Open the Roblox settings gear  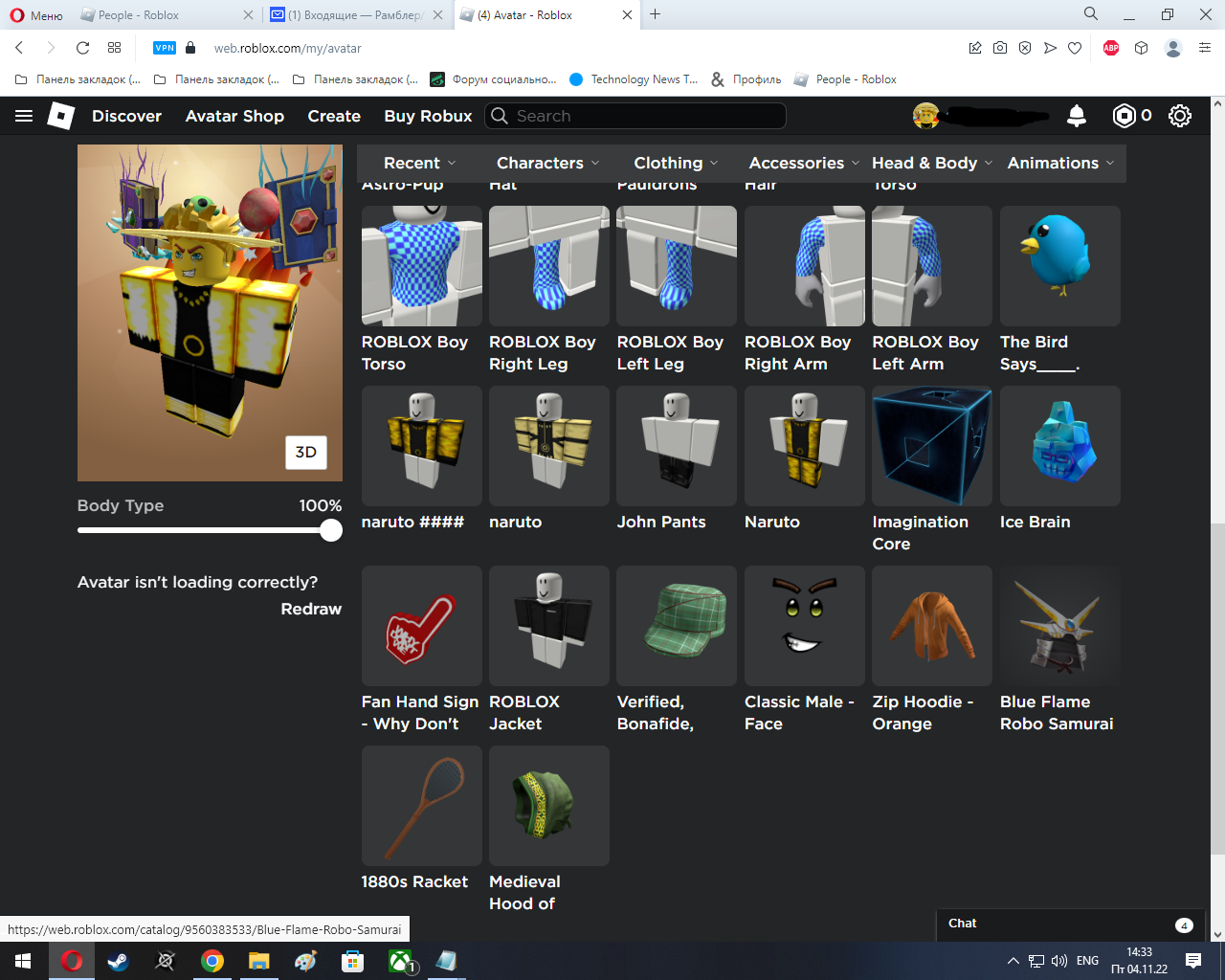(x=1180, y=116)
